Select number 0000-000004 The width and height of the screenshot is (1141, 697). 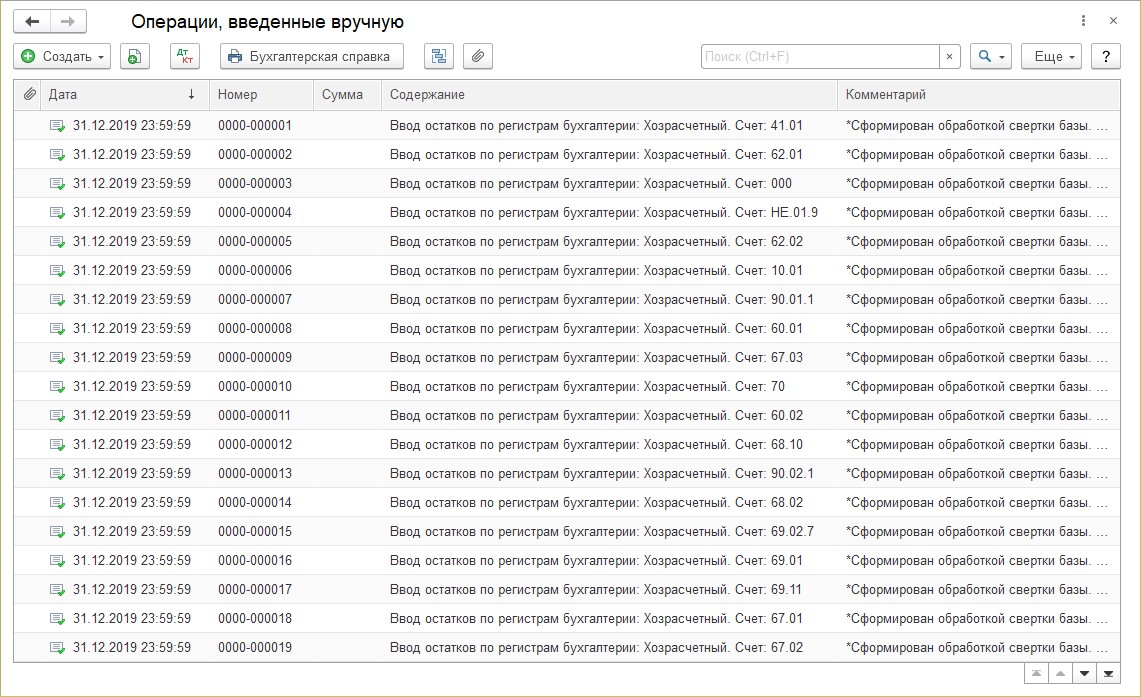point(255,212)
